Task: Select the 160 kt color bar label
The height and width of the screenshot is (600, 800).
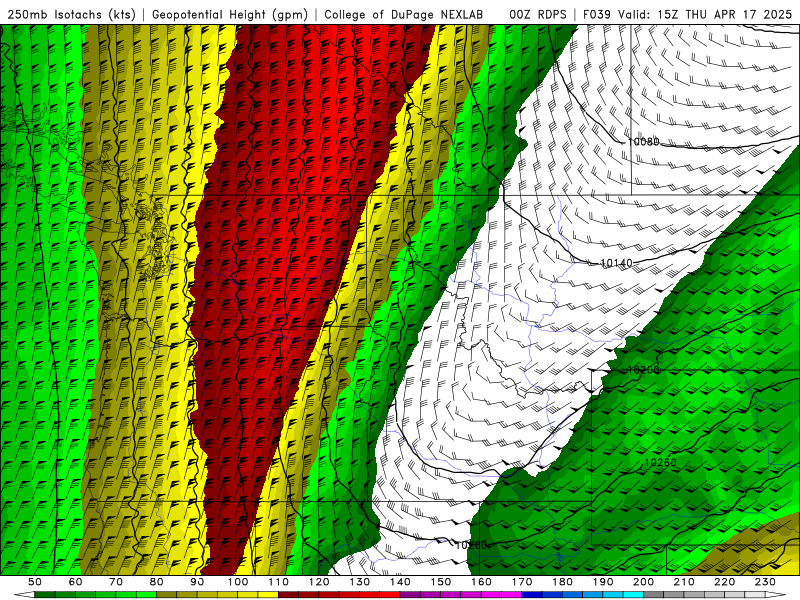Action: [481, 582]
